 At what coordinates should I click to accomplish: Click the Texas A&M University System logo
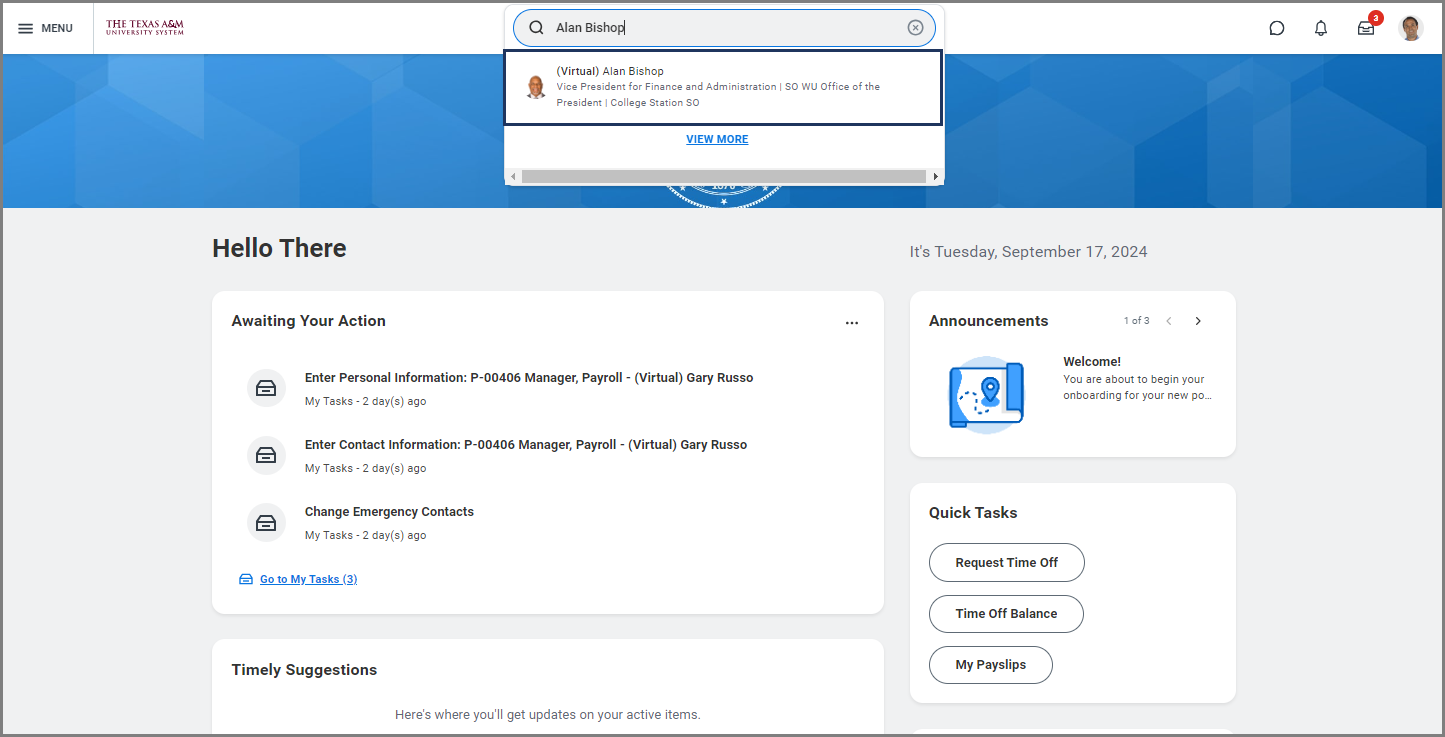pos(145,27)
